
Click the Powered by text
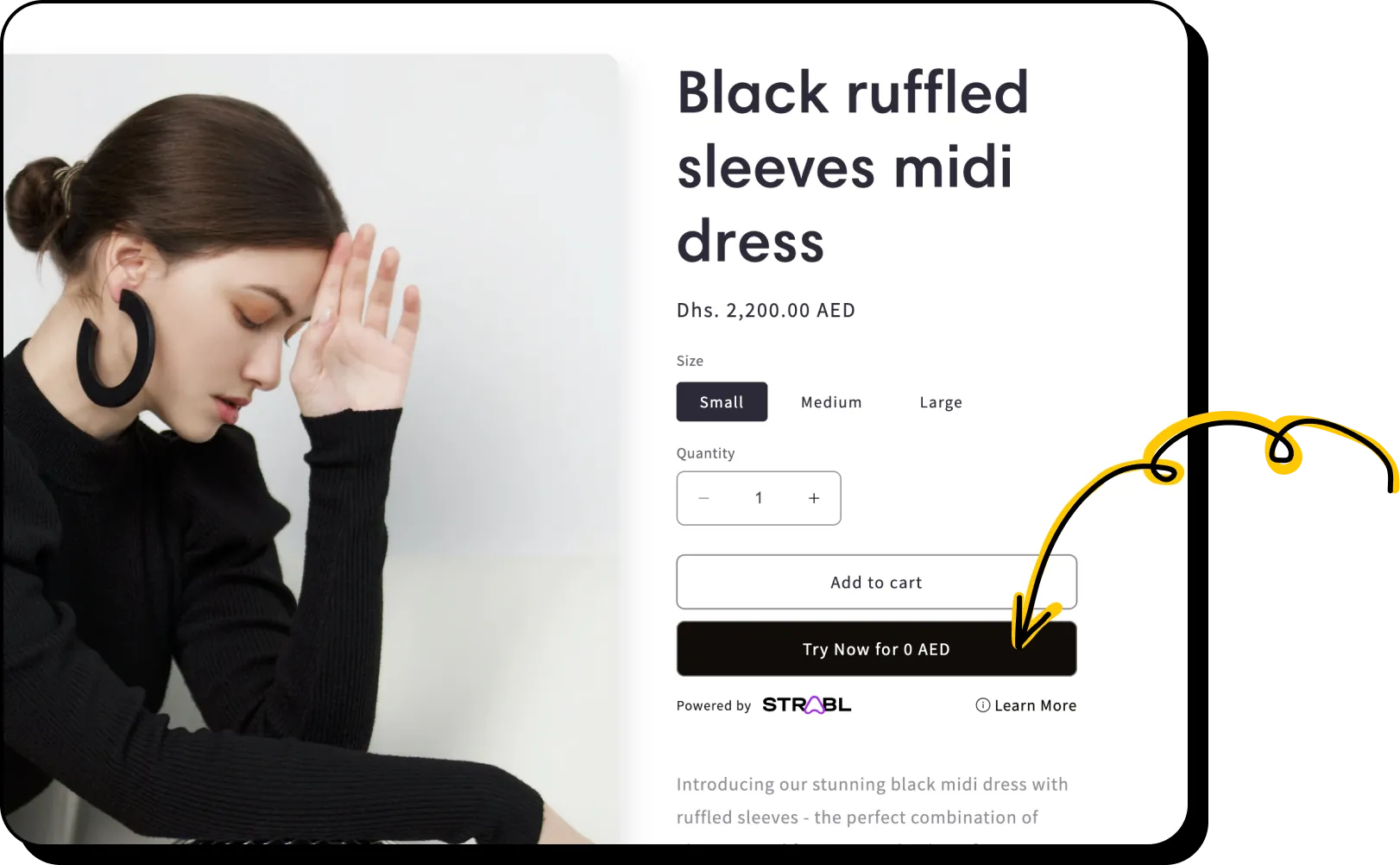(x=714, y=705)
